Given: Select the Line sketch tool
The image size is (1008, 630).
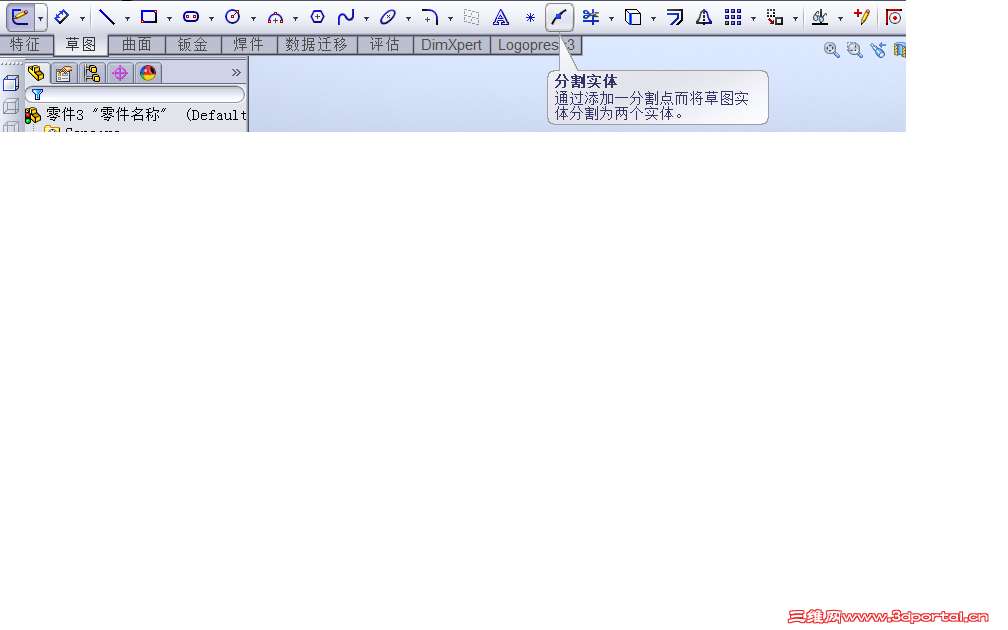Looking at the screenshot, I should [x=110, y=17].
